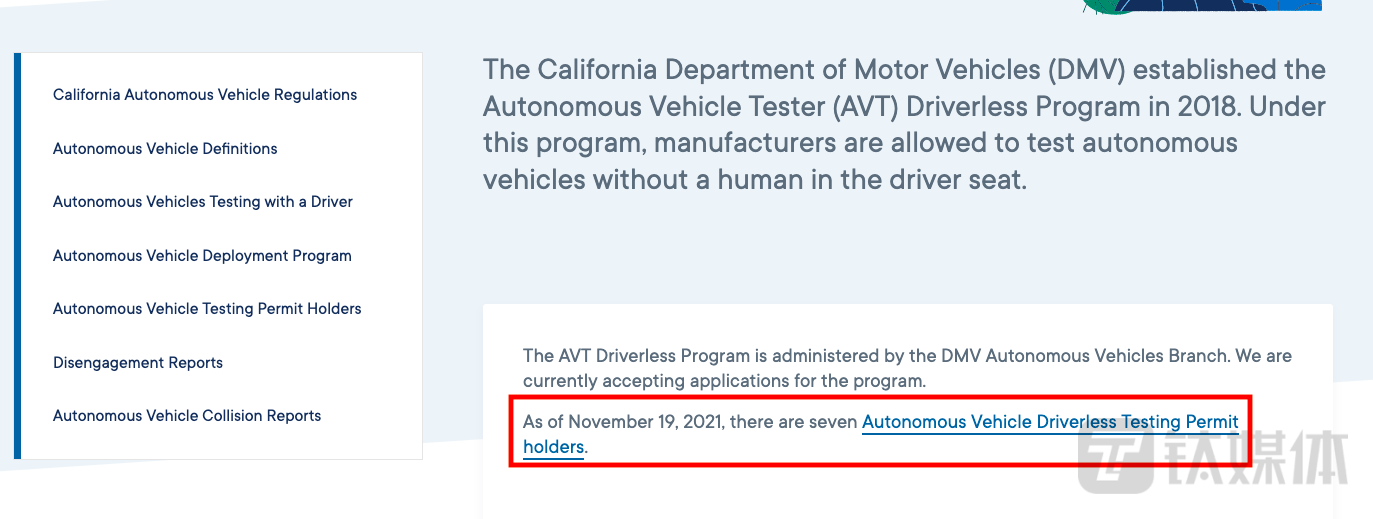Visit Autonomous Vehicle Testing Permit Holders page

coord(207,309)
